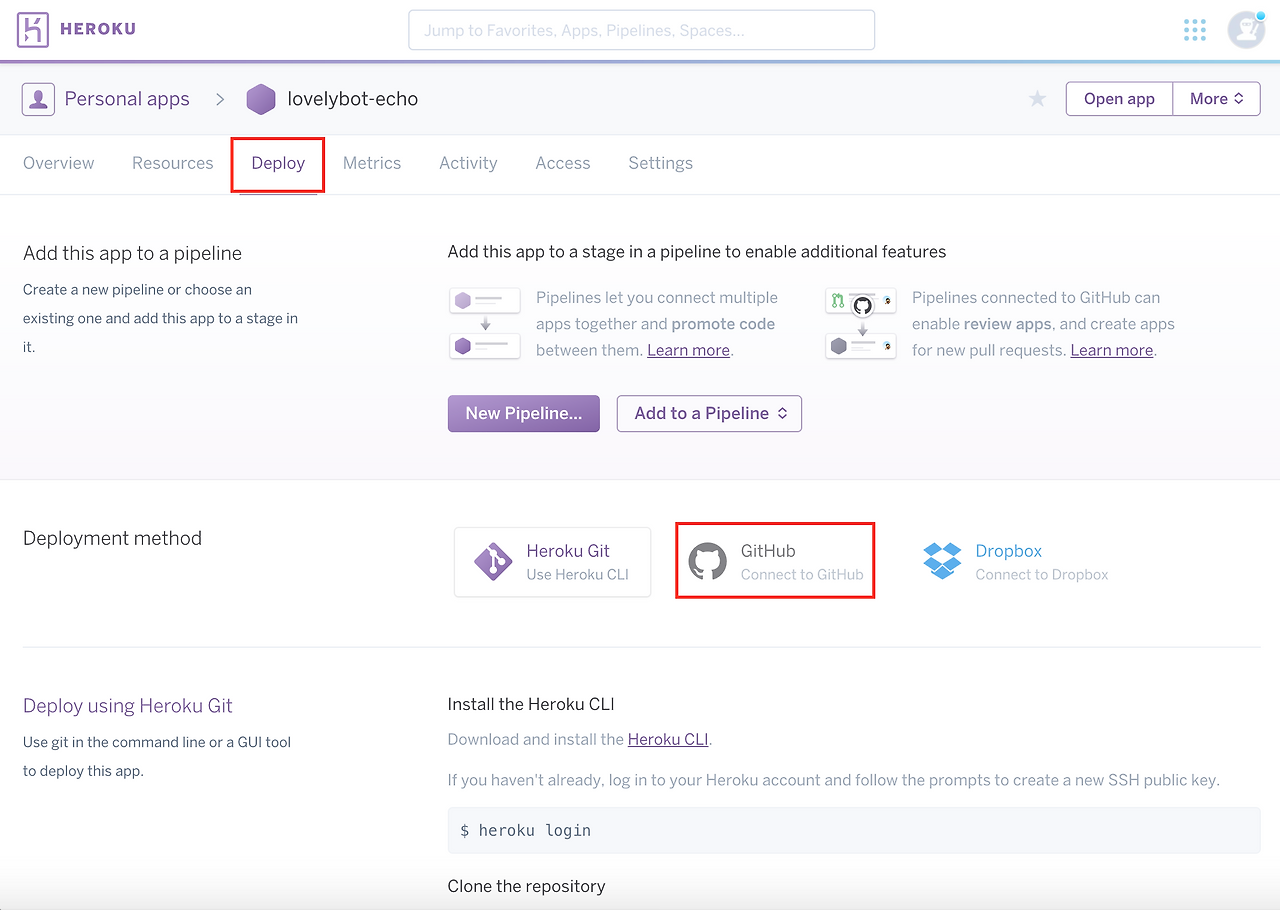Image resolution: width=1280 pixels, height=910 pixels.
Task: Click the Personal apps person icon
Action: pos(38,99)
